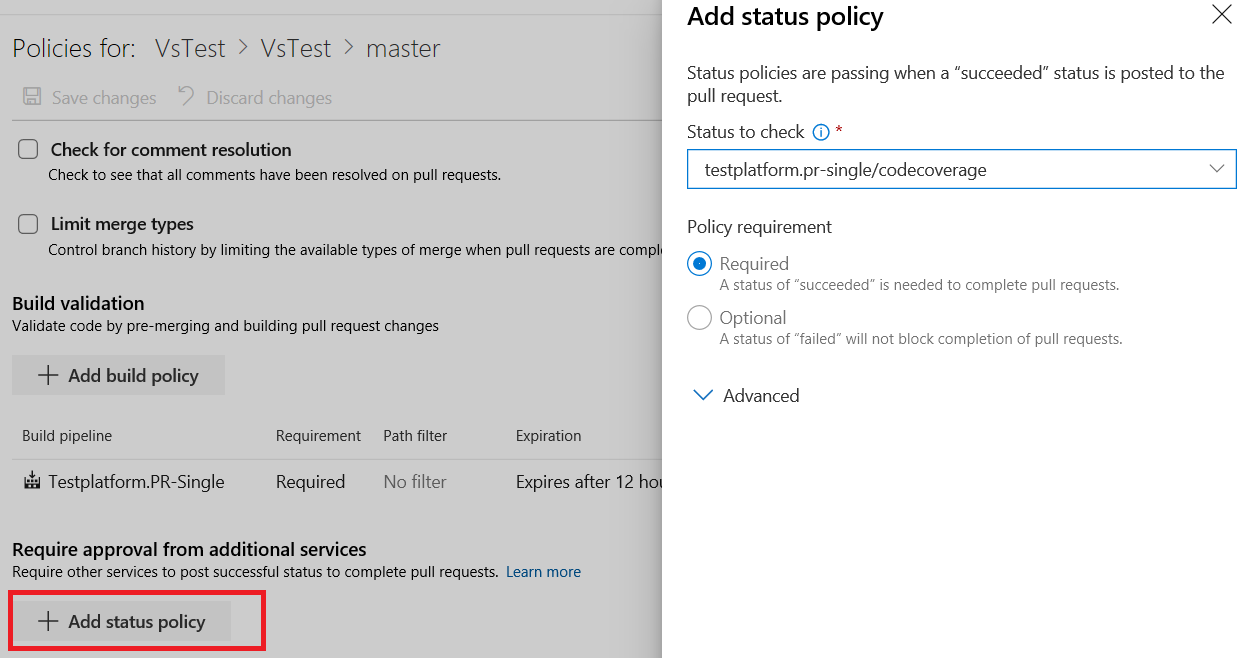Click the plus icon on Add build policy

pyautogui.click(x=47, y=374)
